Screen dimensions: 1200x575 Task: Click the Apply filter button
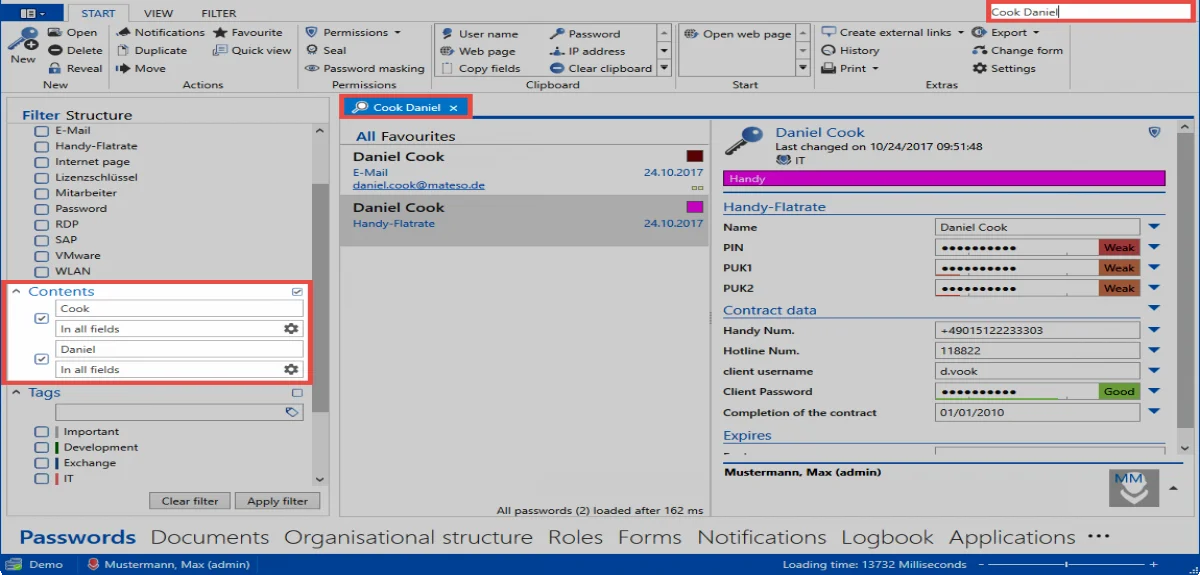[x=277, y=501]
